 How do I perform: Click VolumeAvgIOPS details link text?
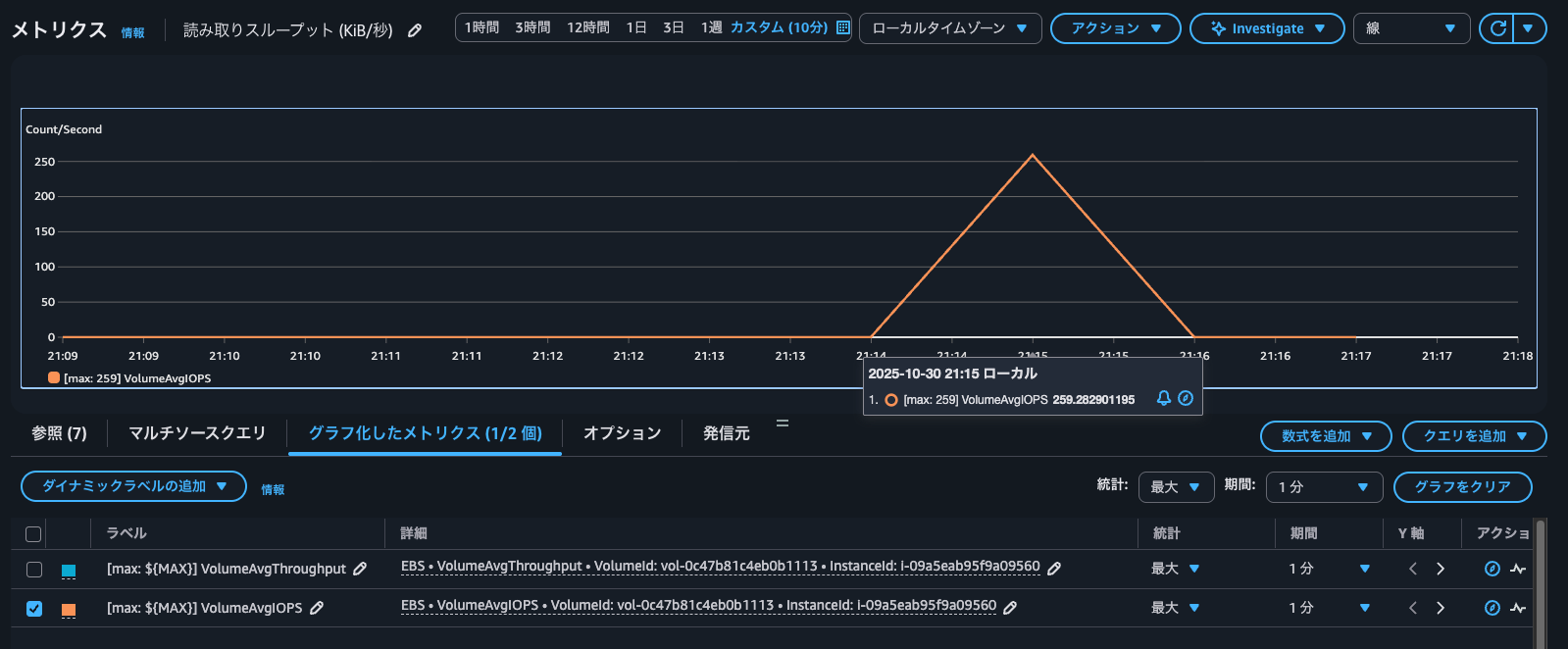point(698,605)
